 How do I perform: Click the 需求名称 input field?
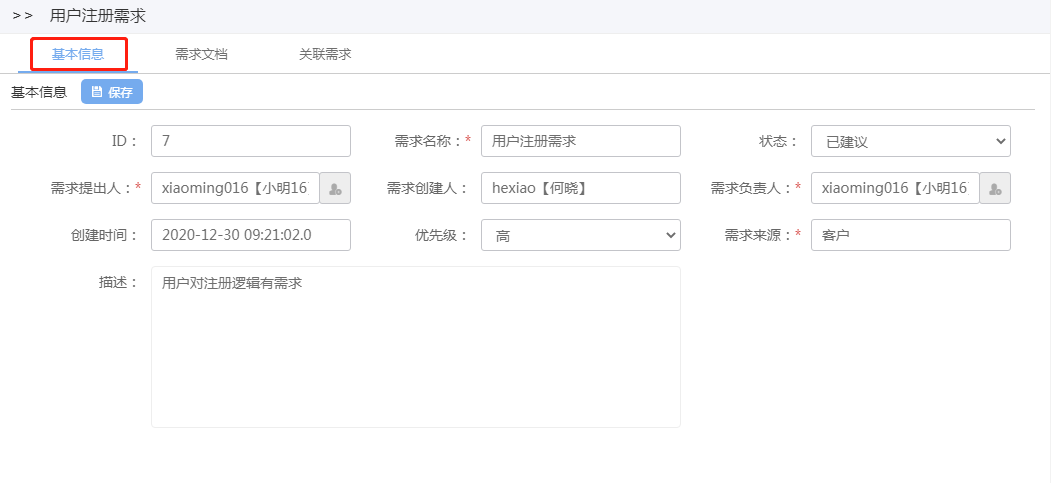[580, 141]
